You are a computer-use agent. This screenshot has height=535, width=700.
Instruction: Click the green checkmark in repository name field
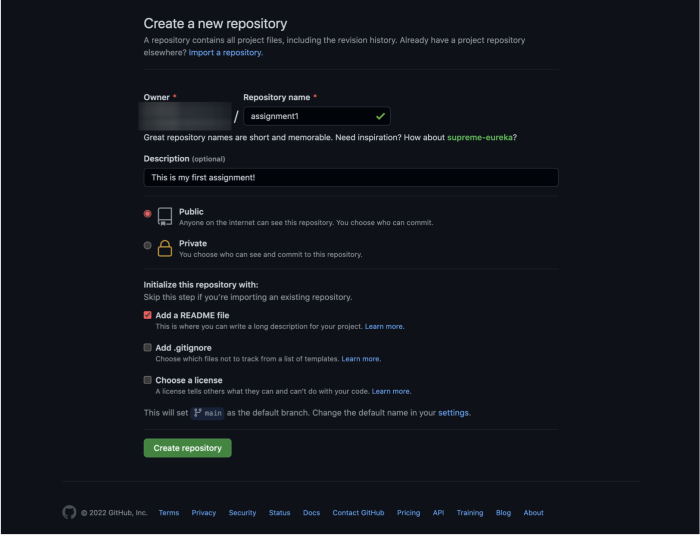[x=380, y=117]
